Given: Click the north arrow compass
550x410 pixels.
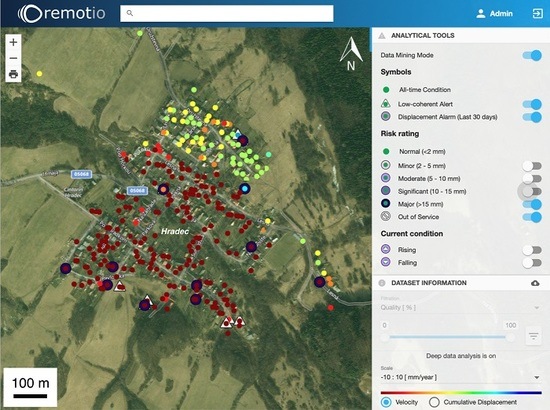Looking at the screenshot, I should tap(351, 54).
